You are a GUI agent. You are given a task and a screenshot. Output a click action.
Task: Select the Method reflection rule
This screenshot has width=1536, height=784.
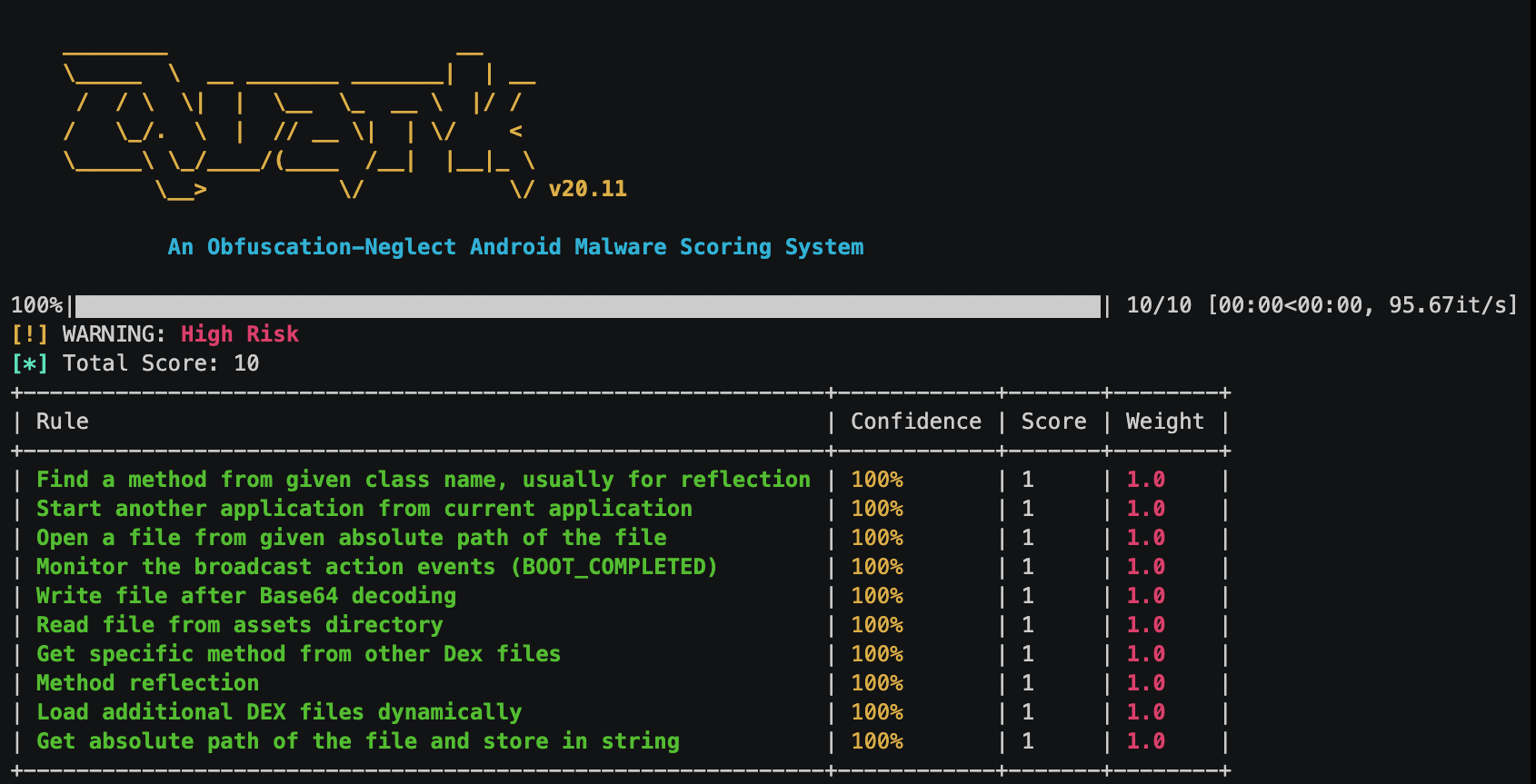pos(147,683)
